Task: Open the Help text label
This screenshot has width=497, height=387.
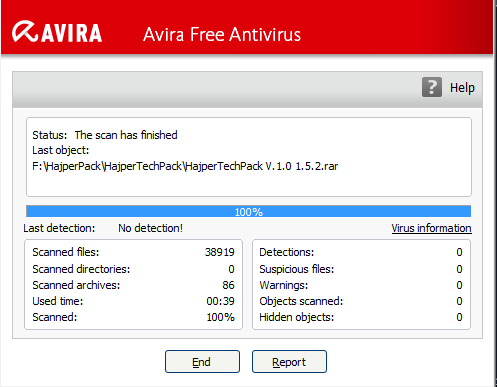Action: pos(462,88)
